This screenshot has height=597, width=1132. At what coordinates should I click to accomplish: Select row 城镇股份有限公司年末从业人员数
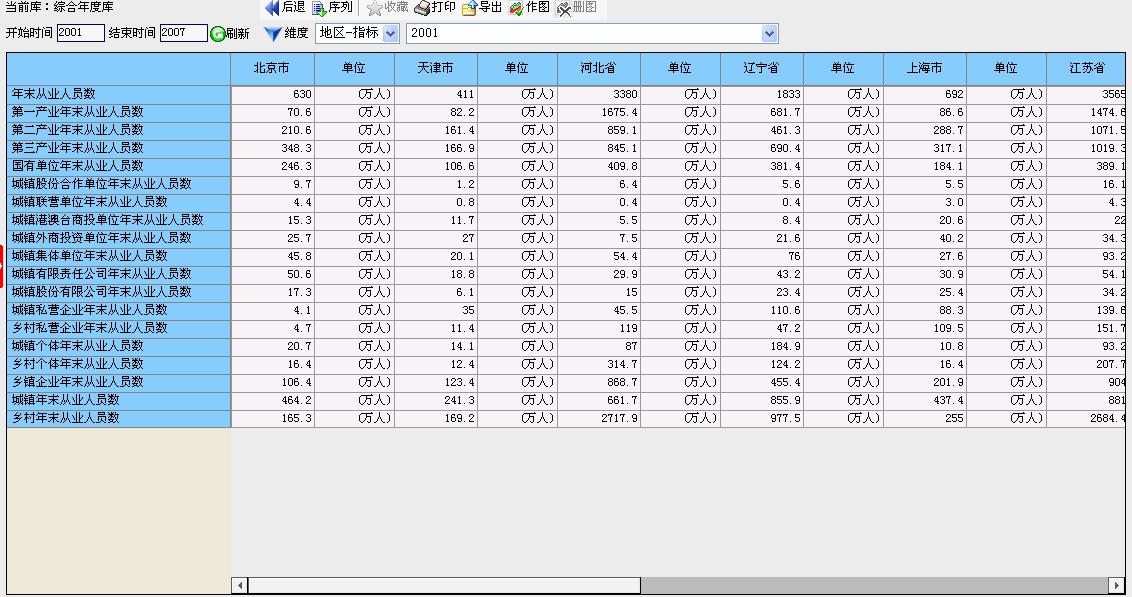(118, 292)
